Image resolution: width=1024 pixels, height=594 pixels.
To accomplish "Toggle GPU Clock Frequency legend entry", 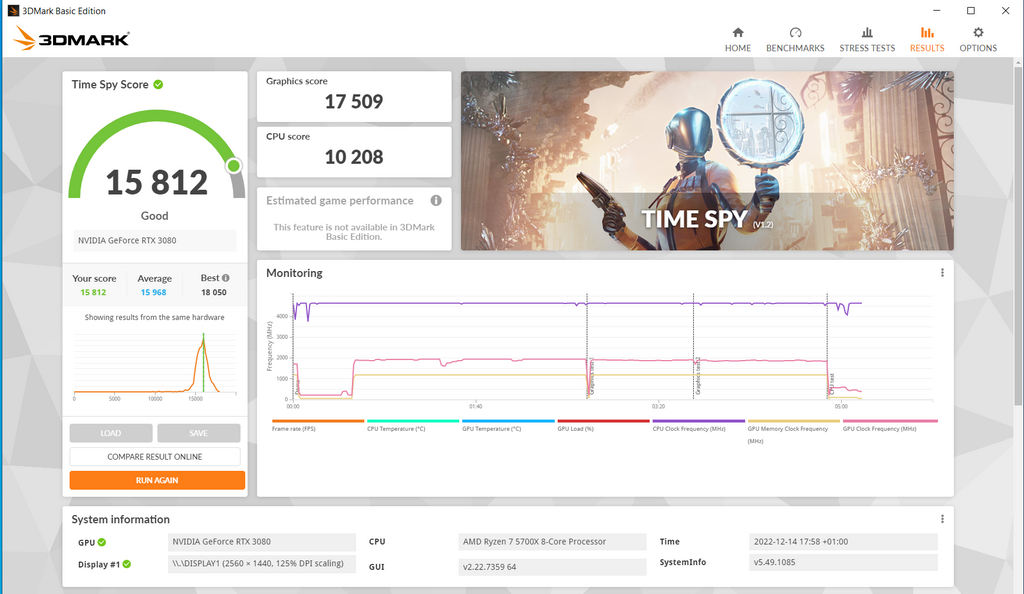I will click(x=889, y=426).
